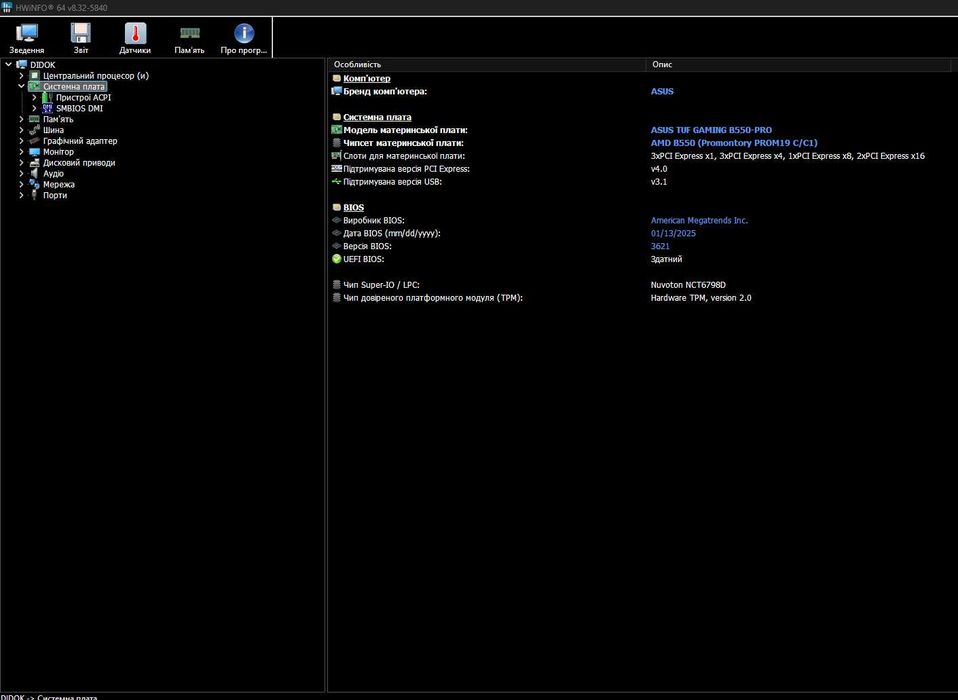Click the Графічний адаптер card icon
Screen dimensions: 958x700
point(35,141)
